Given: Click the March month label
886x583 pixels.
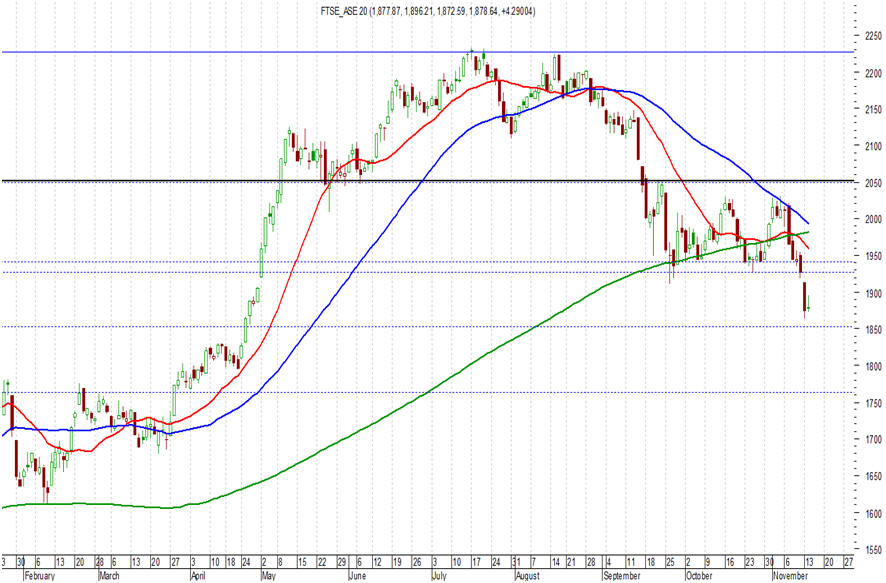Looking at the screenshot, I should pyautogui.click(x=110, y=576).
